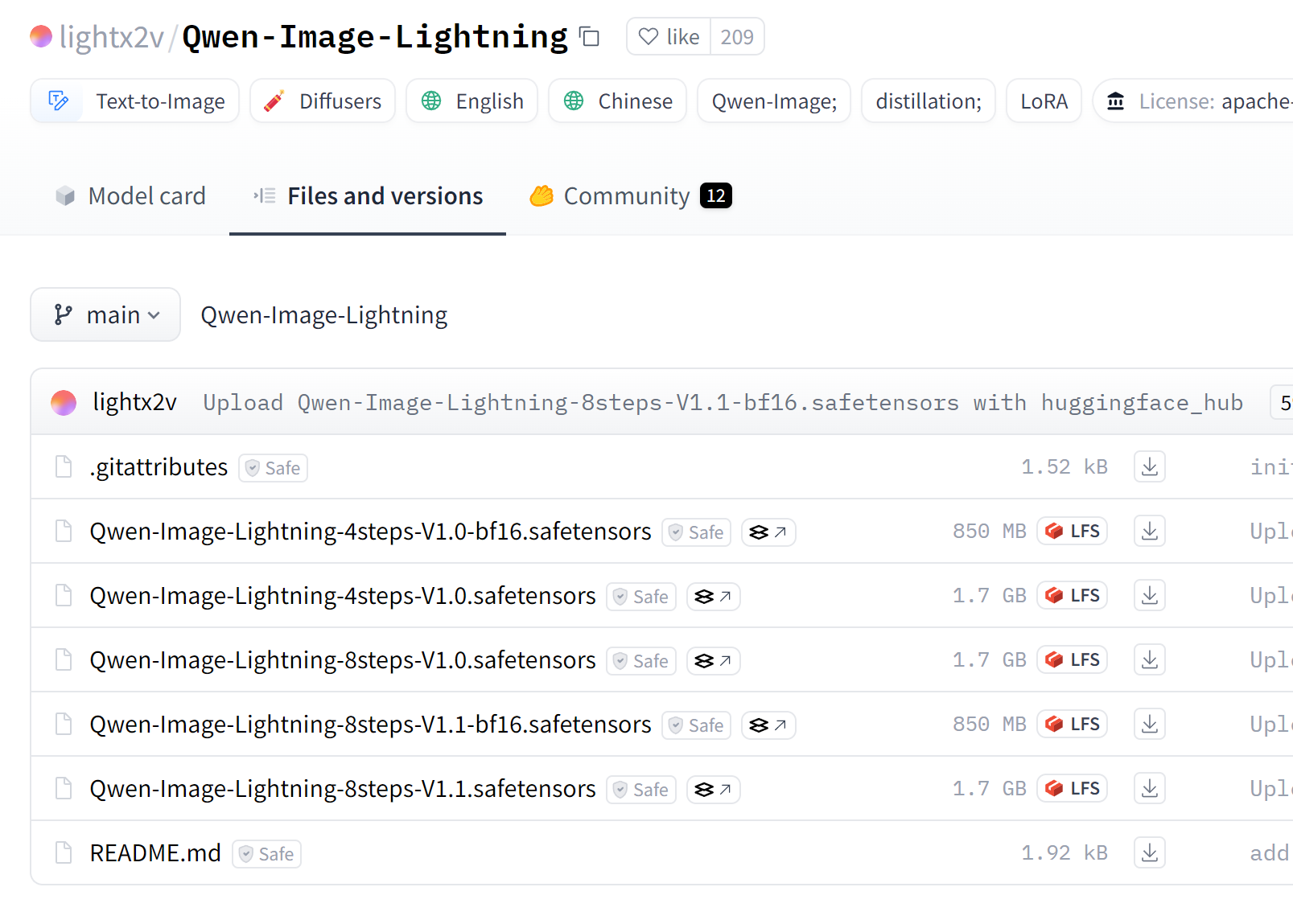Copy model name with the copy icon

pos(590,37)
